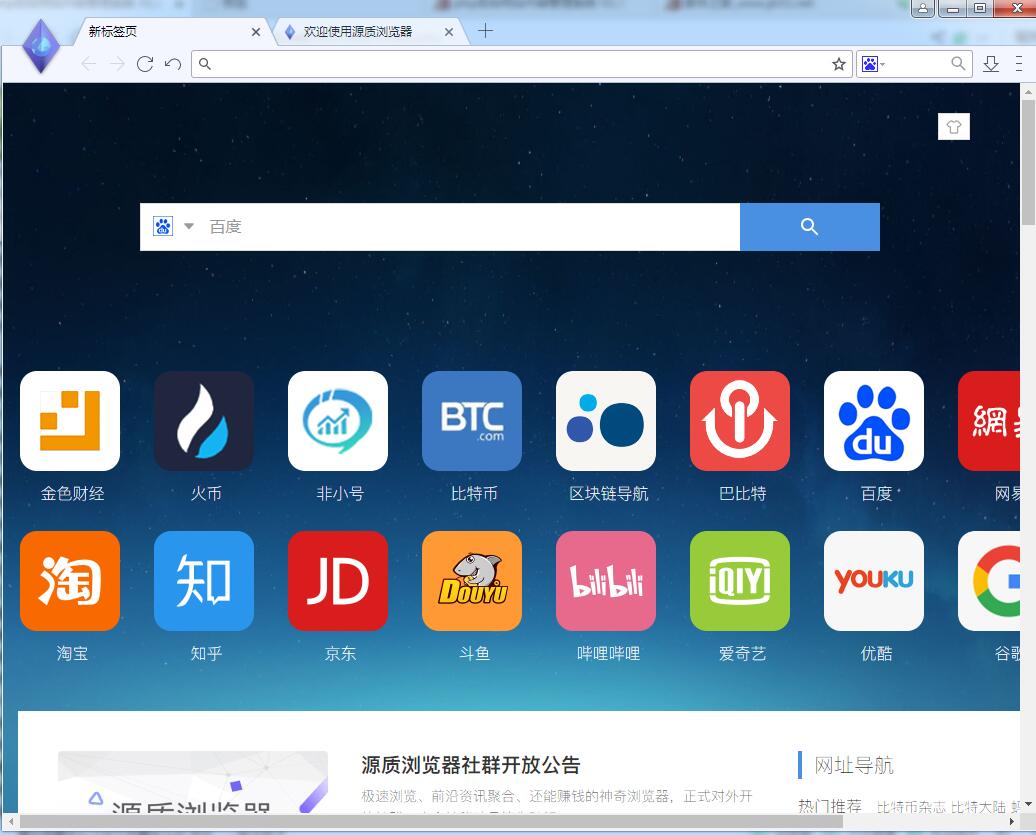Open the Douyu 斗鱼 shortcut icon

(472, 581)
